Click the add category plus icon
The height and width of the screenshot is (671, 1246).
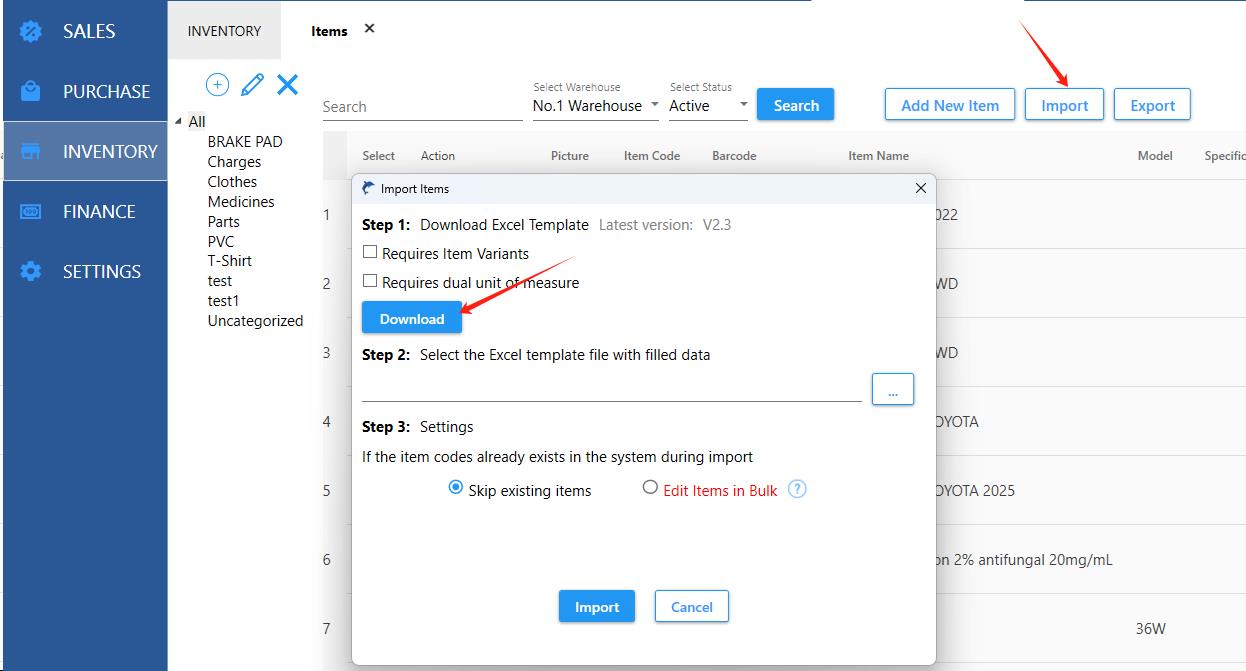[217, 85]
